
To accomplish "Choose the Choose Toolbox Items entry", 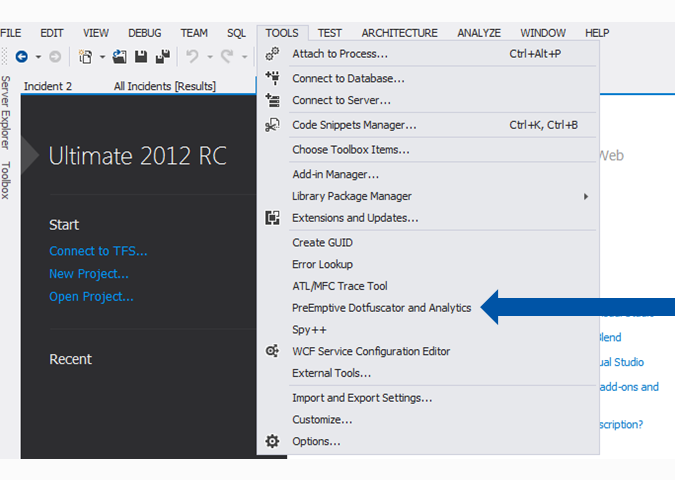I will point(428,150).
